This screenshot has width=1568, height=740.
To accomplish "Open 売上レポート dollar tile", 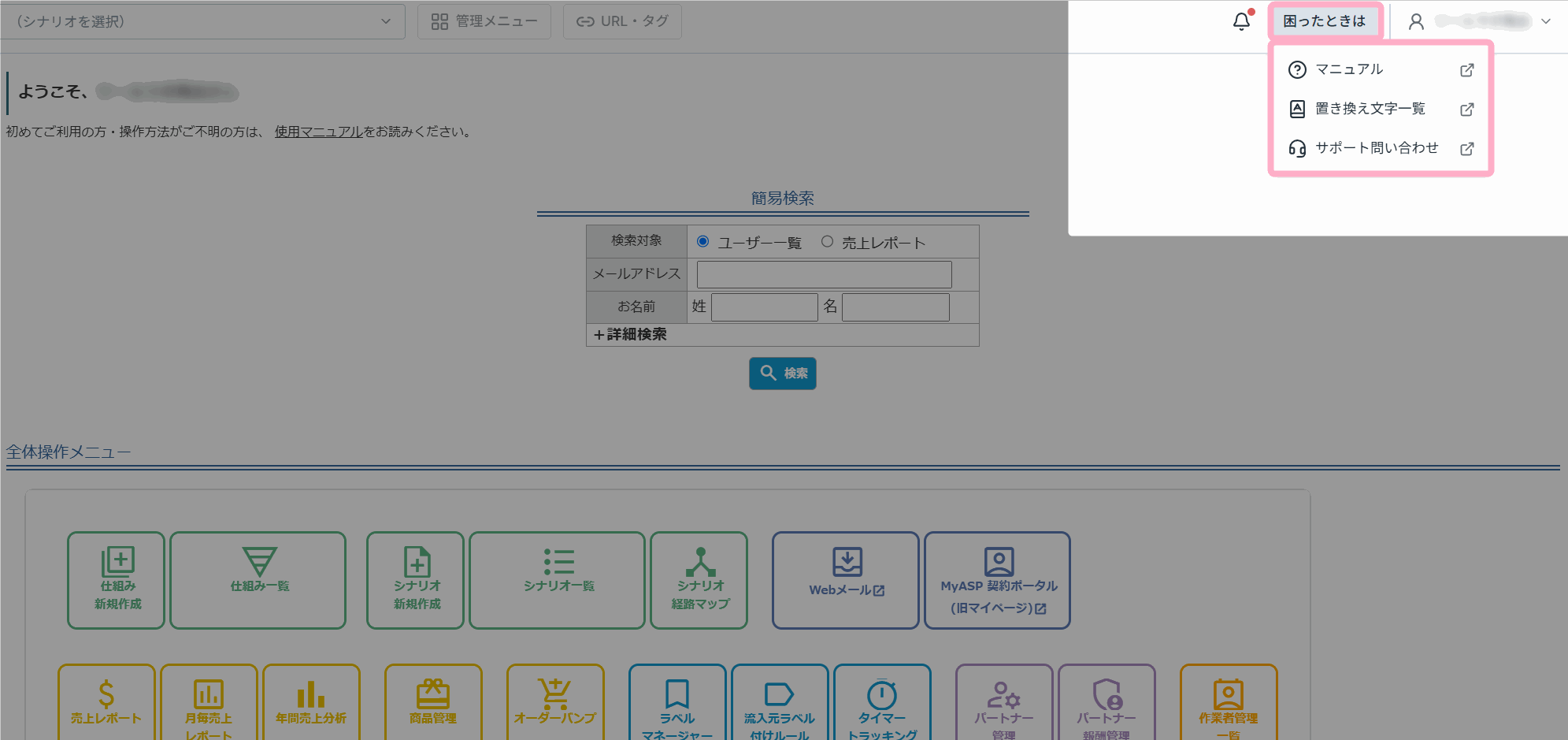I will [106, 702].
